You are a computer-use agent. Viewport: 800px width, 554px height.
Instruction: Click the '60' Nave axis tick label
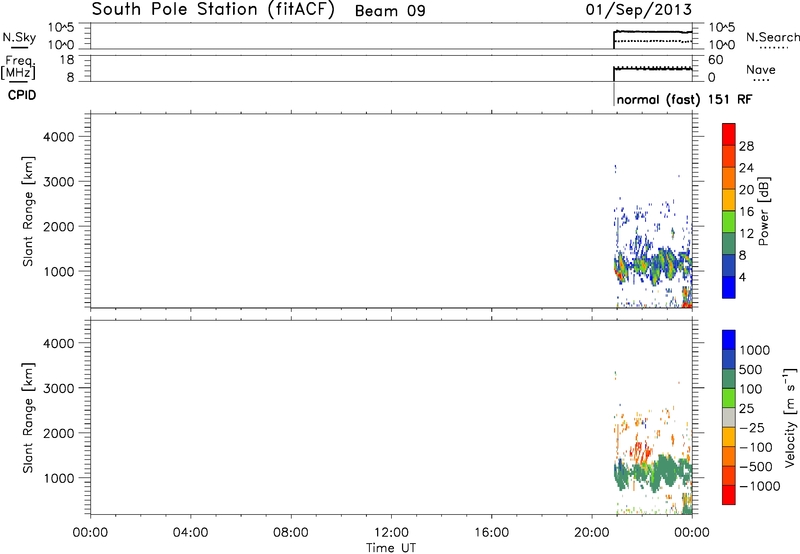[716, 60]
